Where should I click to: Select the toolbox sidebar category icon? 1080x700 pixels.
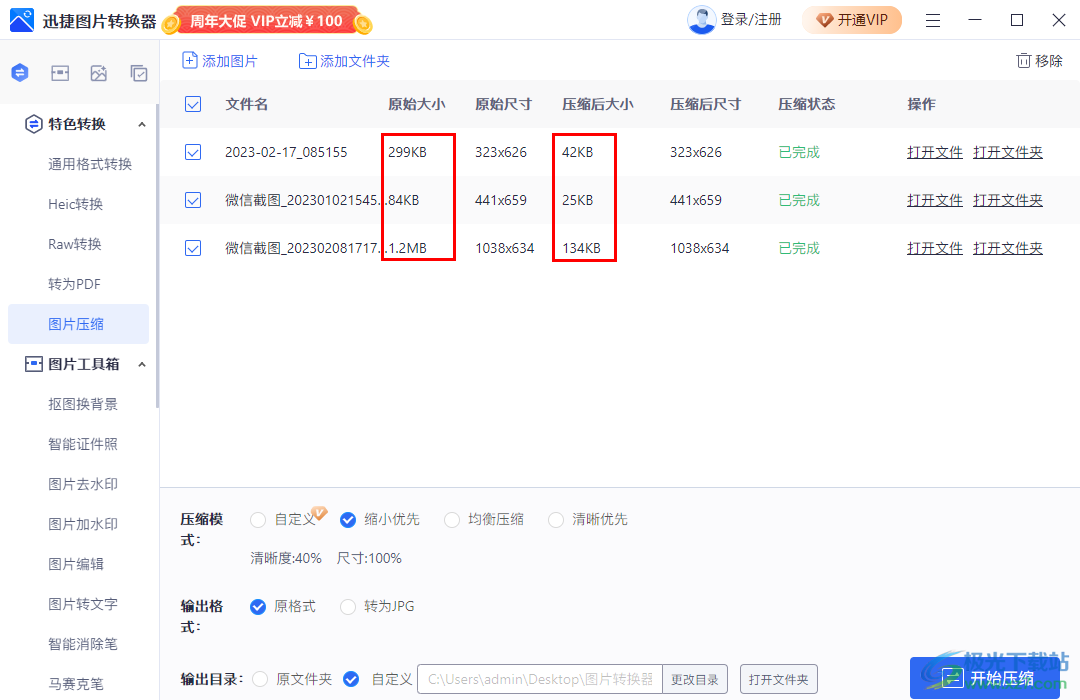click(60, 73)
